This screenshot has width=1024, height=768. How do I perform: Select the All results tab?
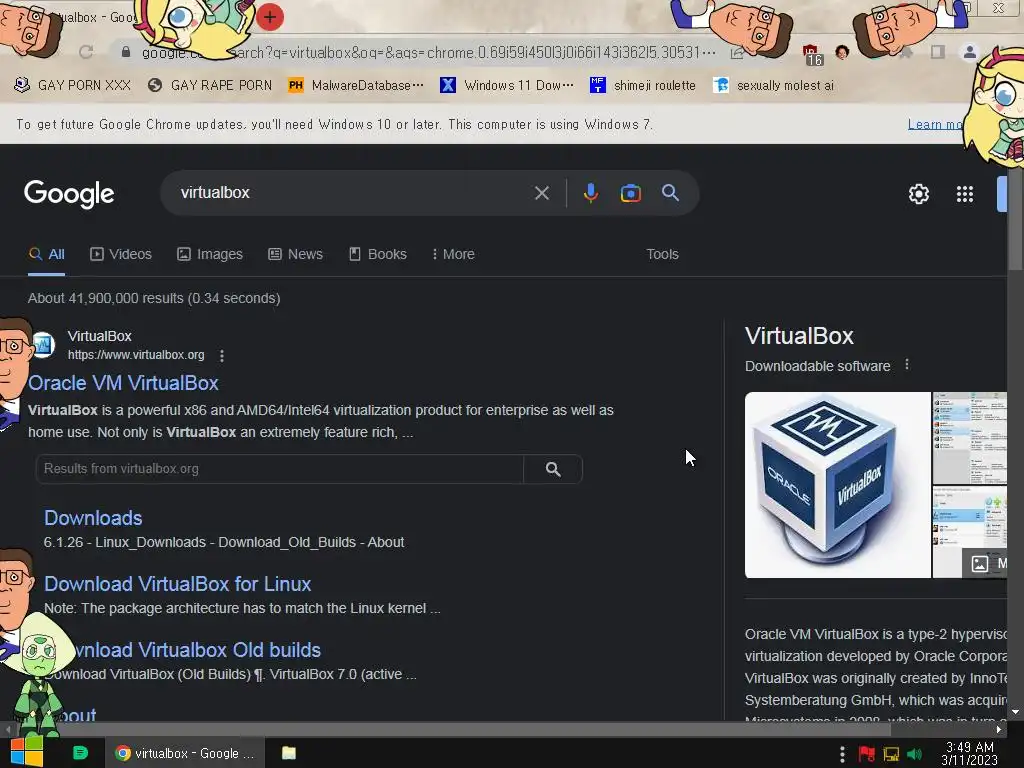pyautogui.click(x=46, y=254)
